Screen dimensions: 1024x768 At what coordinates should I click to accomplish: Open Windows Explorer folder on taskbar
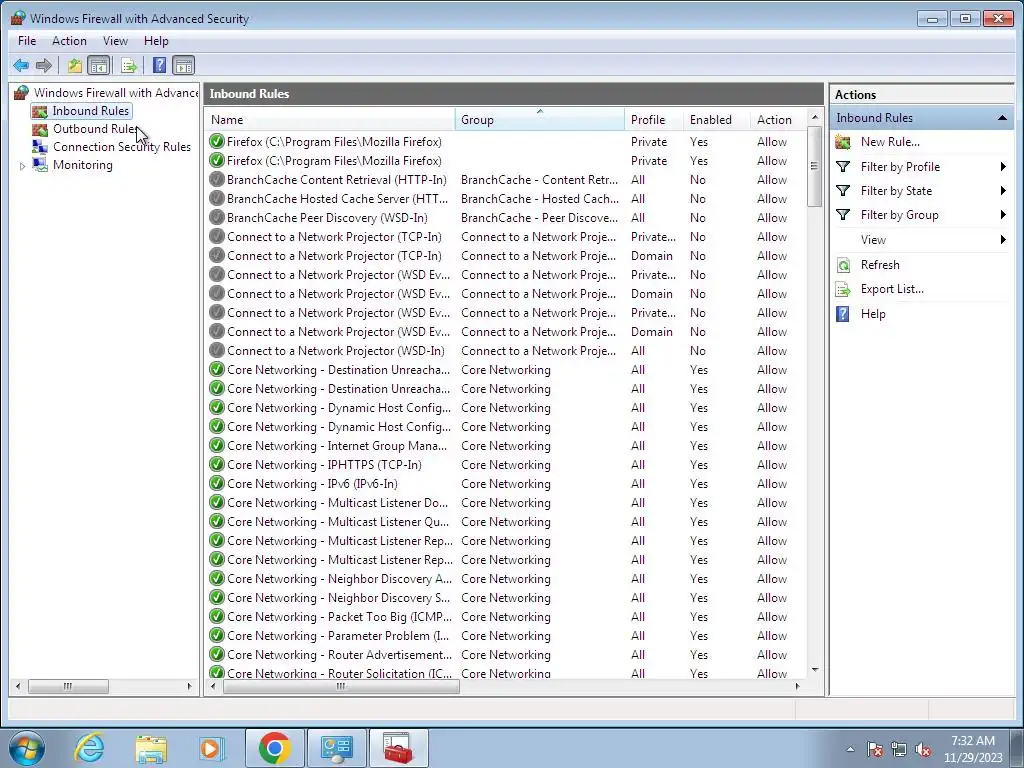(151, 748)
